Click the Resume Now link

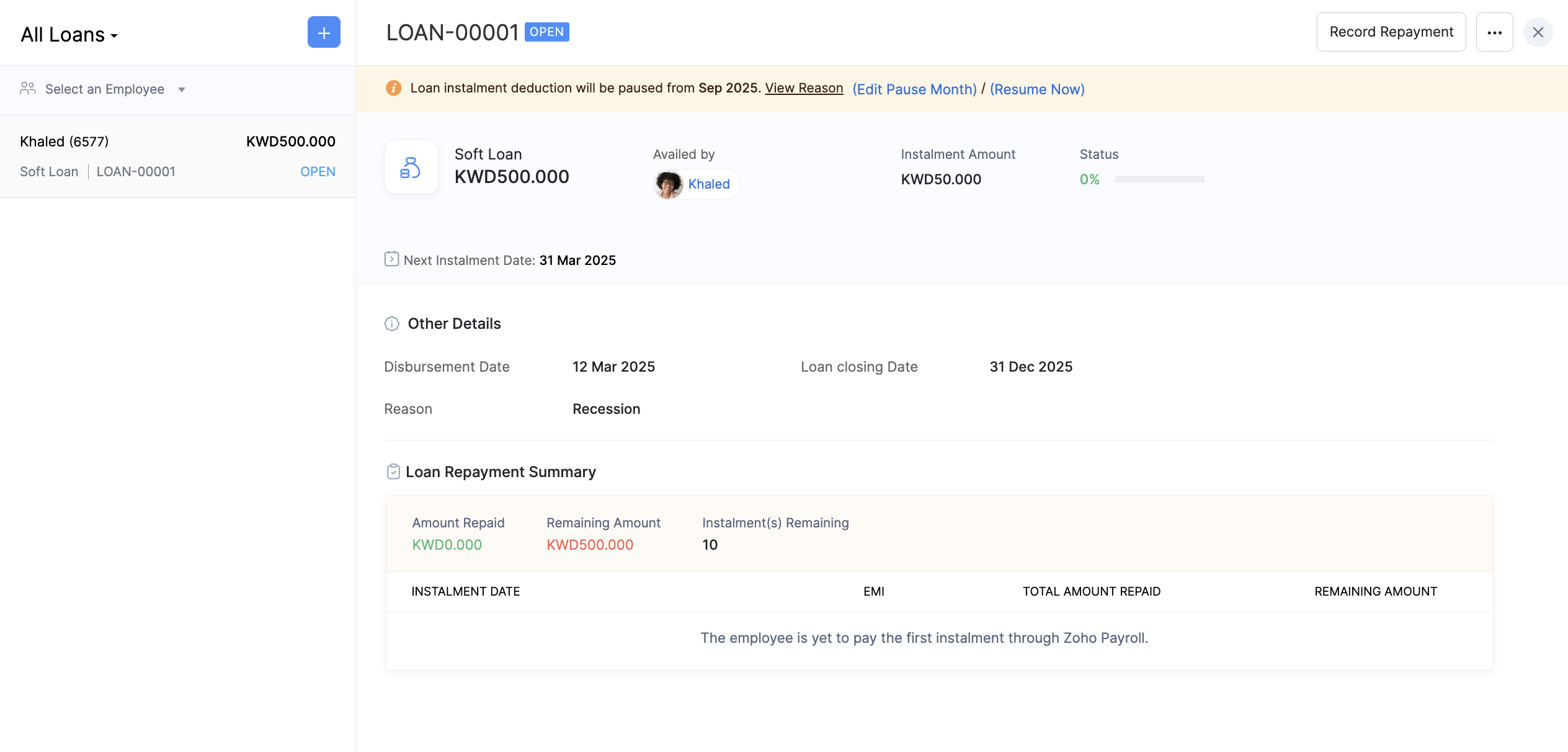(x=1037, y=89)
